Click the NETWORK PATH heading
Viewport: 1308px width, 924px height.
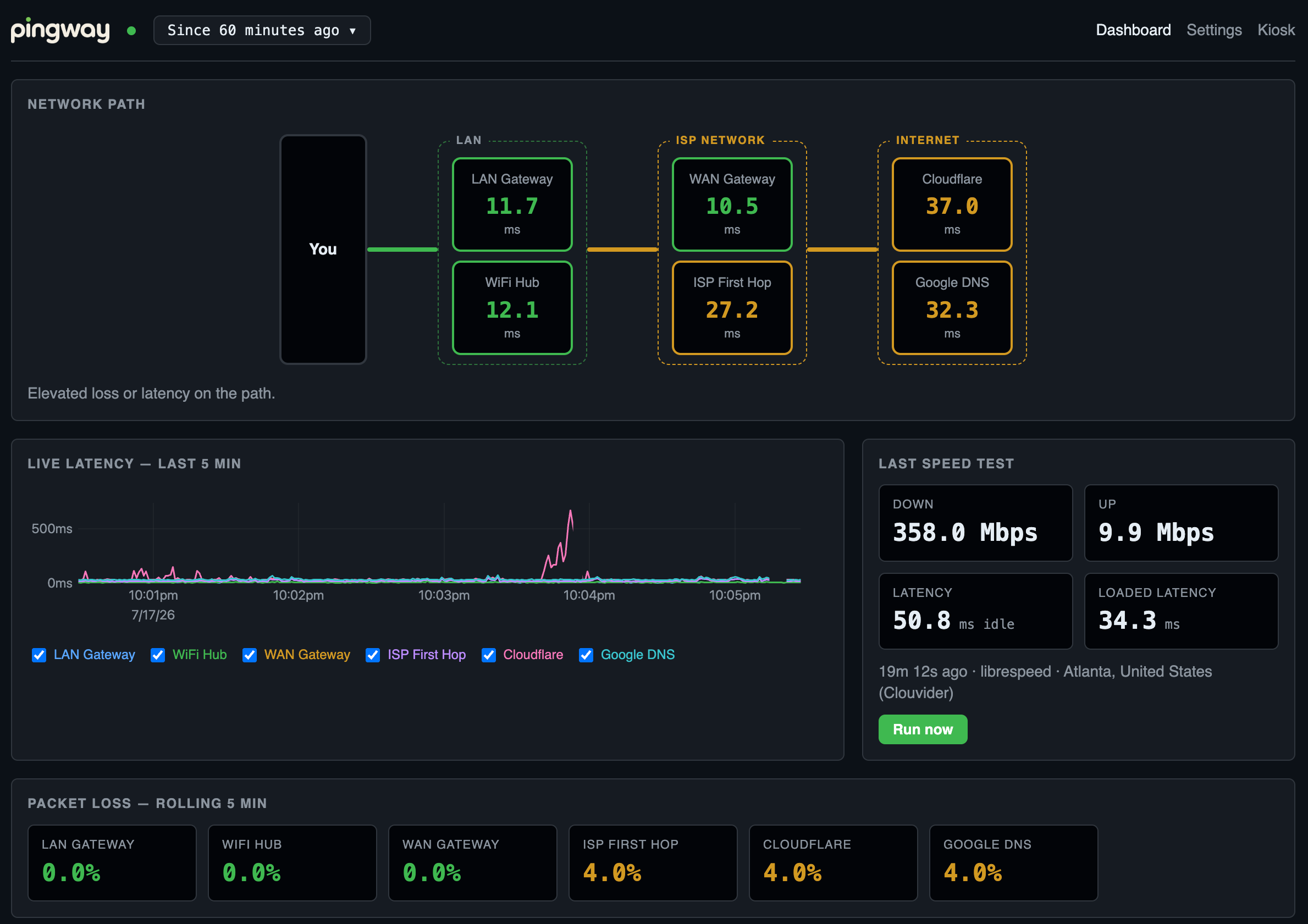click(86, 104)
